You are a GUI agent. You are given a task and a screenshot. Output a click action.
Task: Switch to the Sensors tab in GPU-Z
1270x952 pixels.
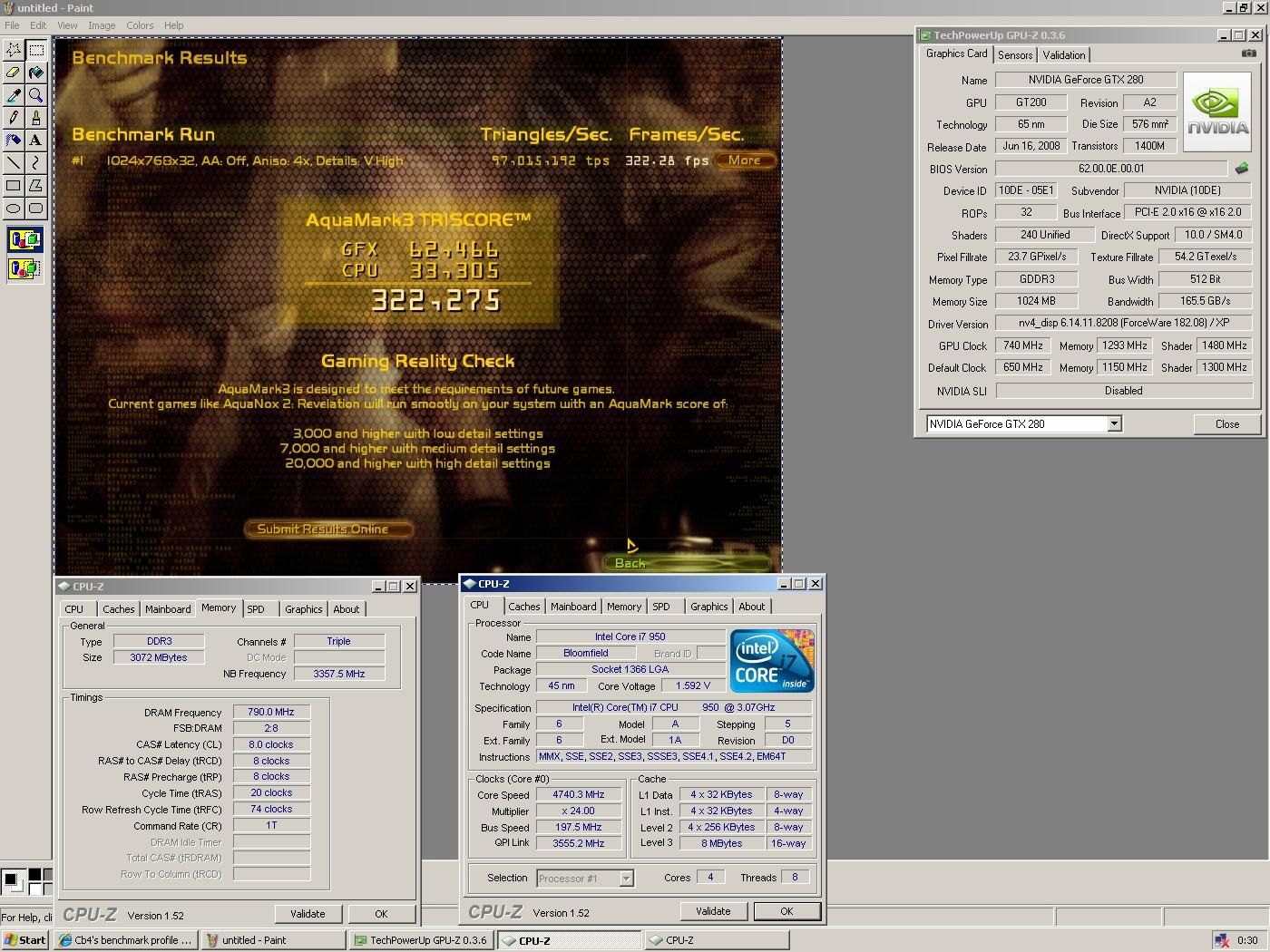(1015, 55)
